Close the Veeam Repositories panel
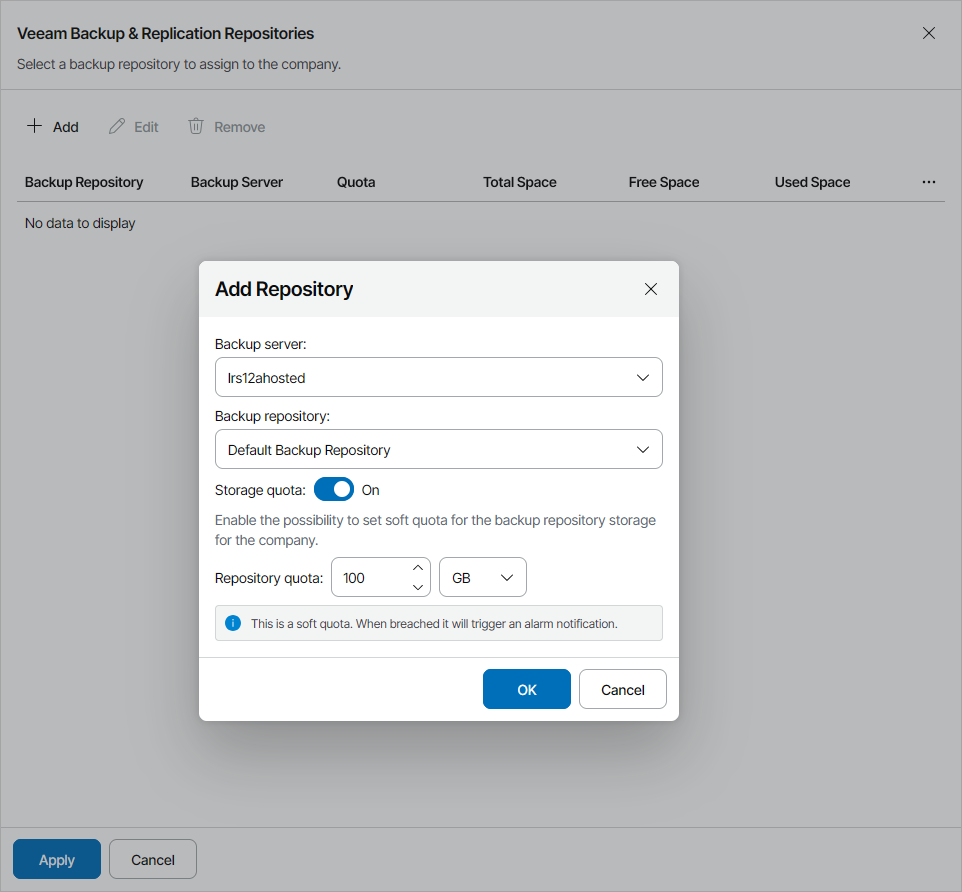Screen dimensions: 962x892 [x=928, y=32]
